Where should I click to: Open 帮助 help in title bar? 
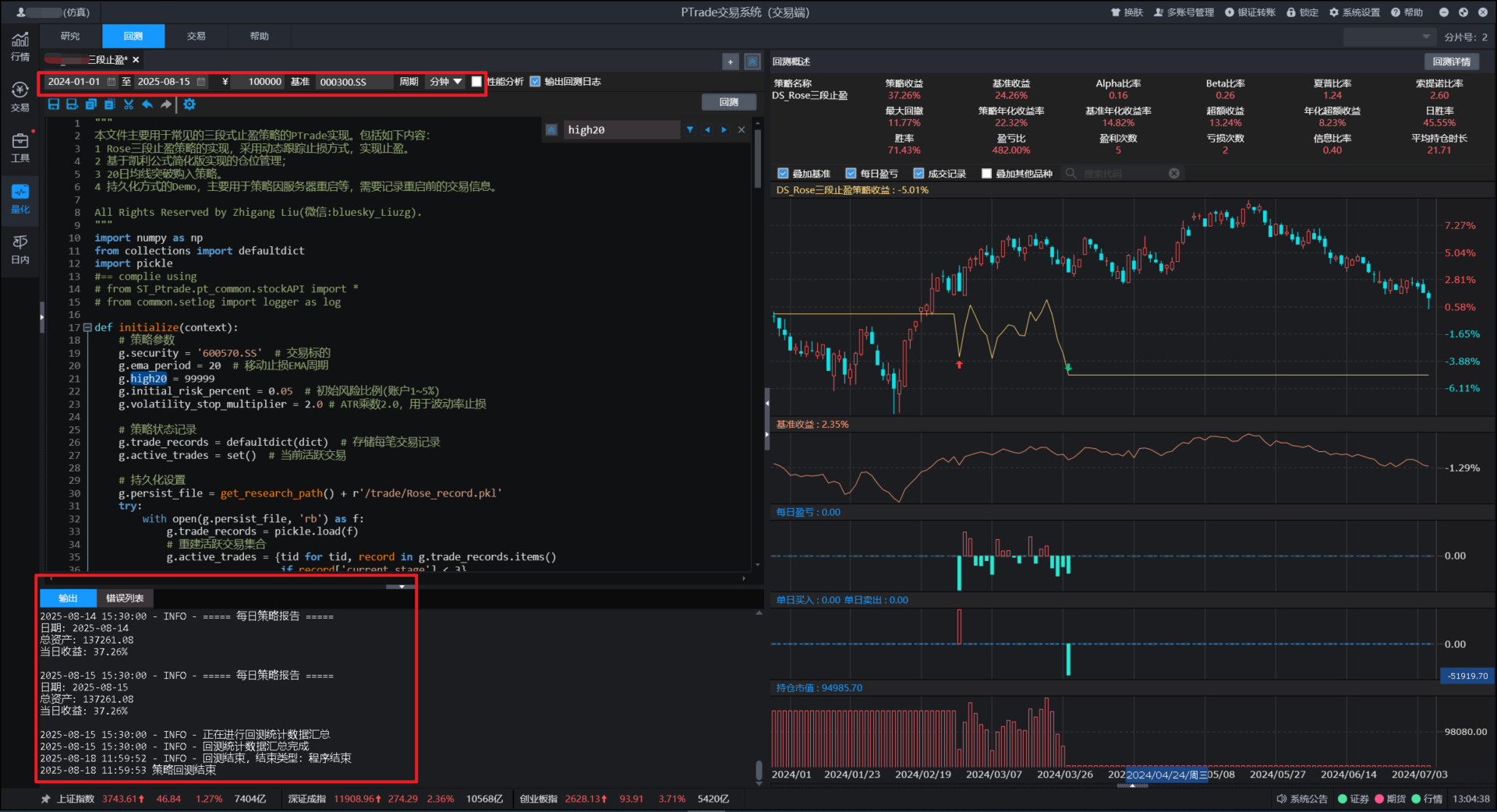1407,12
